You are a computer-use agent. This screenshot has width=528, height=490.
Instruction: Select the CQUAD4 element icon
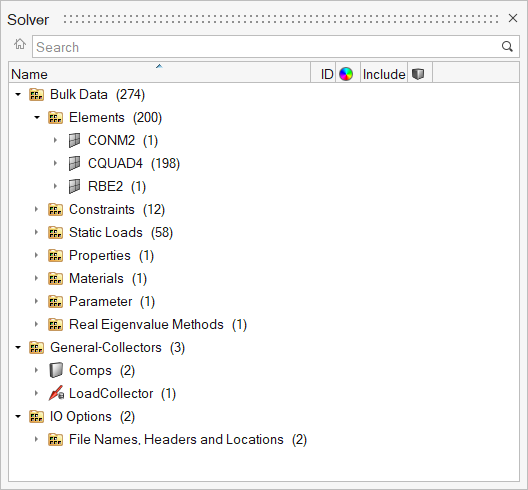click(x=74, y=163)
